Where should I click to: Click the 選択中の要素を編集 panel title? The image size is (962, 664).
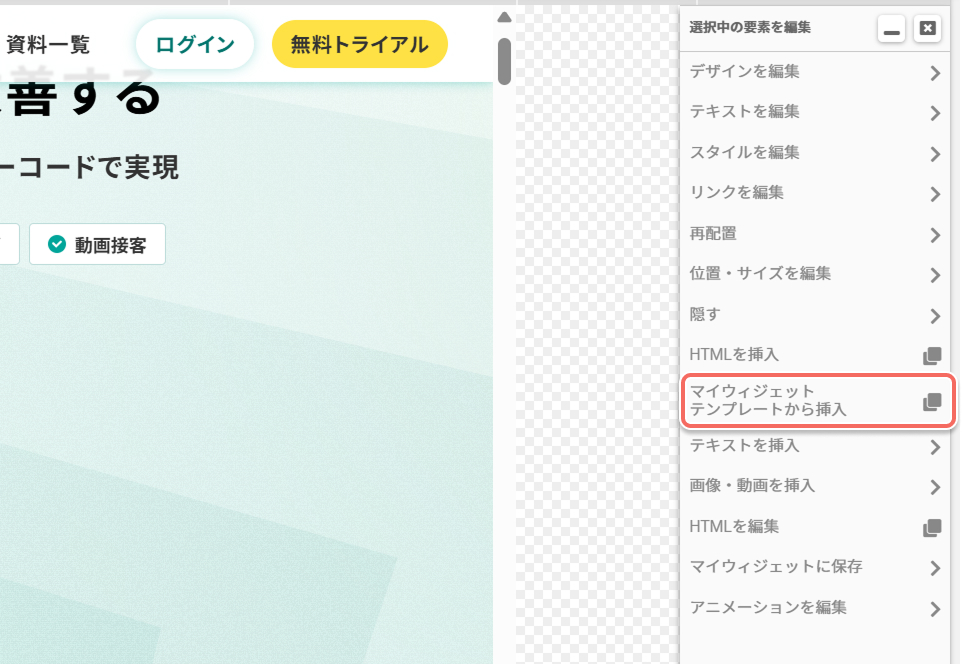[x=750, y=27]
